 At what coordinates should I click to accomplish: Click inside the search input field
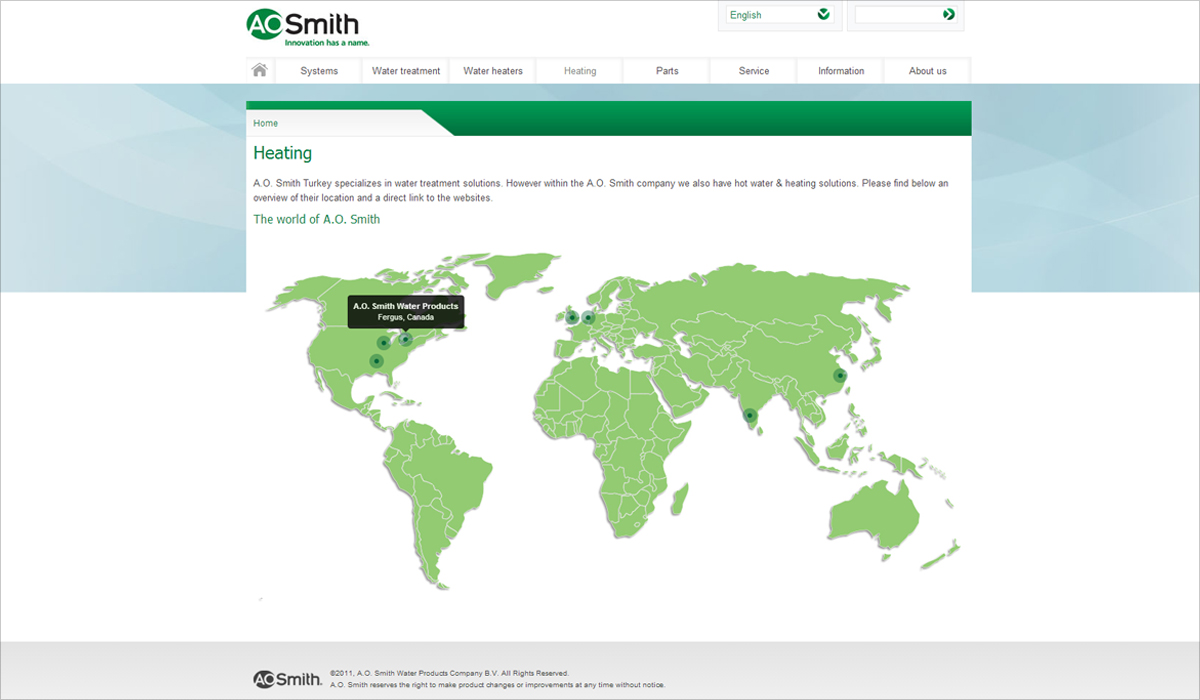(897, 15)
